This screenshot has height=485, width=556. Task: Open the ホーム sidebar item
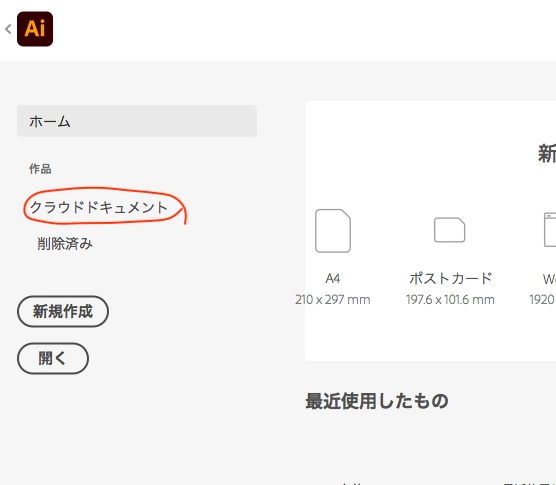pos(137,121)
